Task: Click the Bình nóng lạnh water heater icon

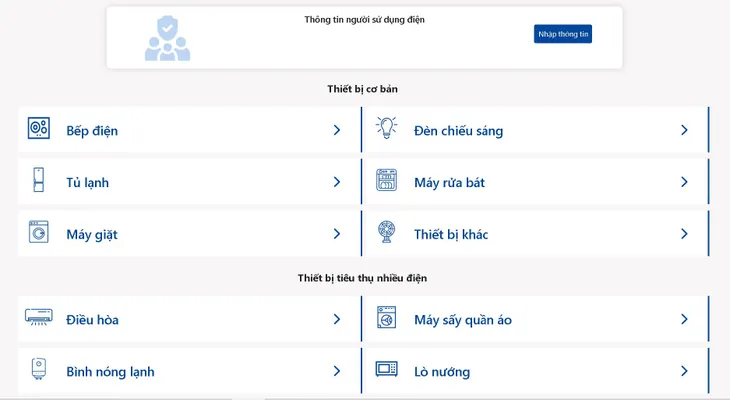Action: (39, 369)
